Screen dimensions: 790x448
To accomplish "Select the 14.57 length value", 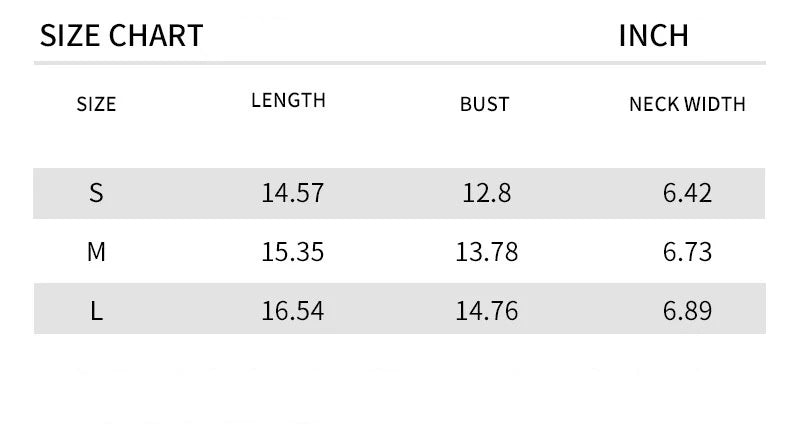I will (x=293, y=193).
